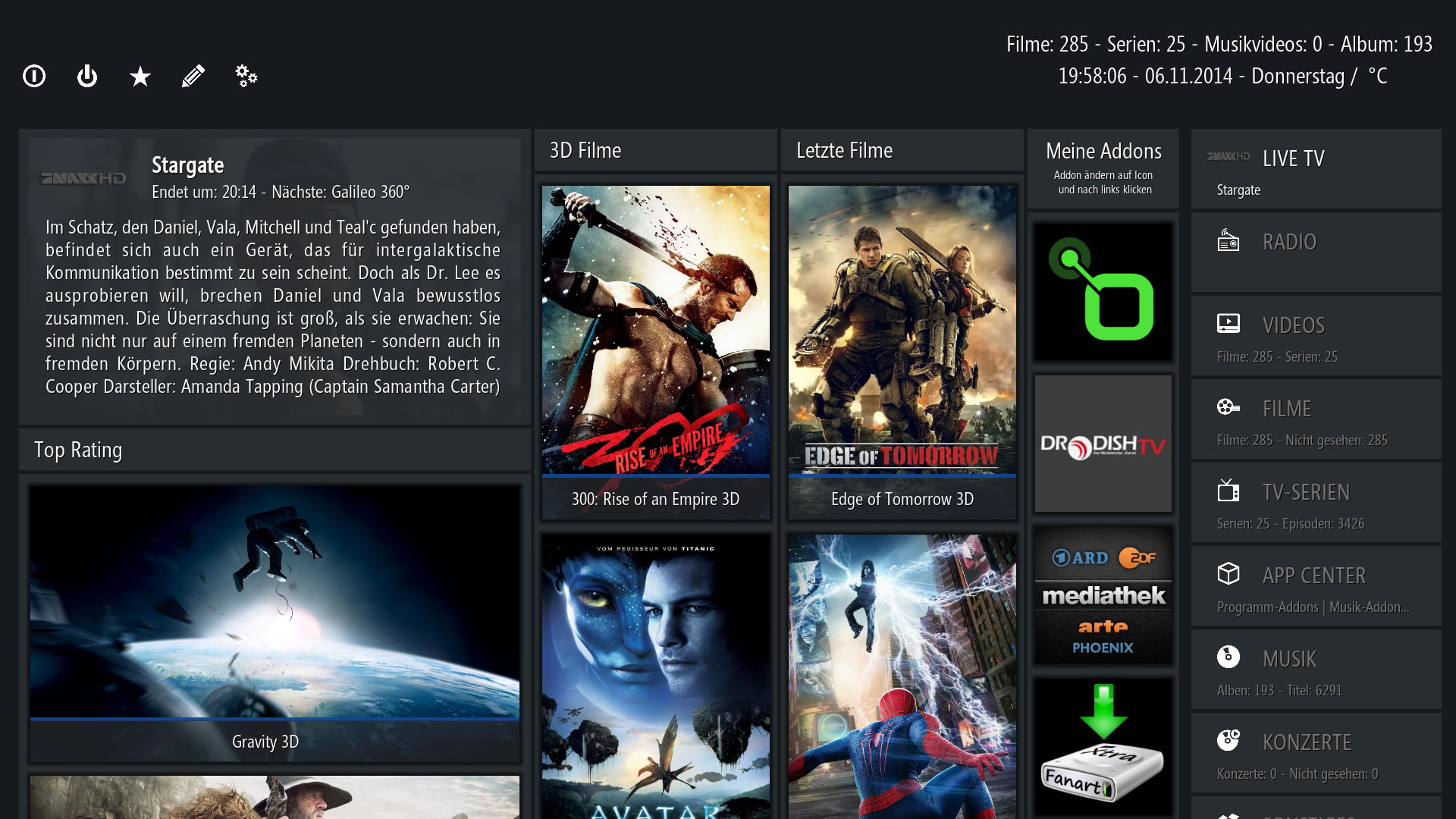The width and height of the screenshot is (1456, 819).
Task: Open the TV-SERIEN menu entry
Action: (x=1316, y=503)
